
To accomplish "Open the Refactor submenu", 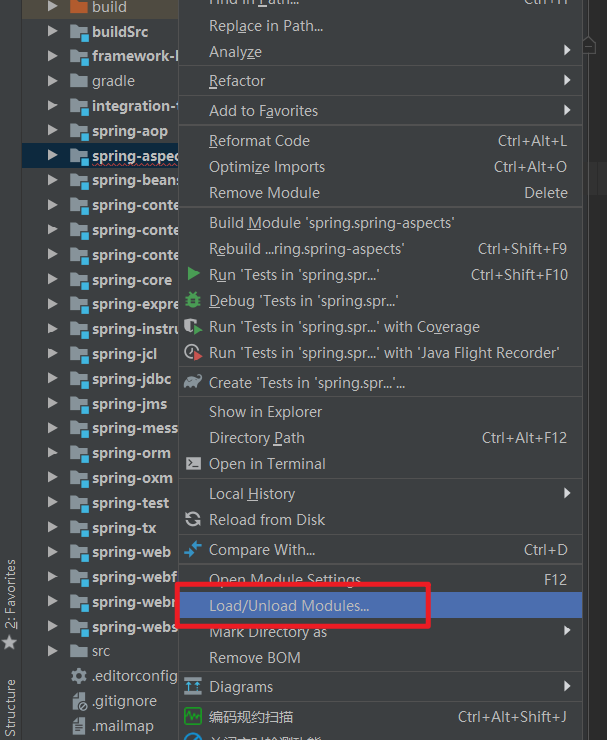I will pos(380,81).
